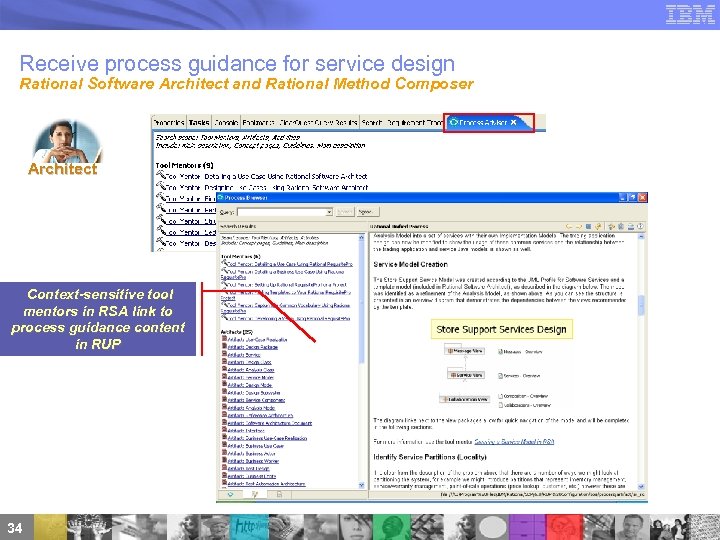Open the Tasks tab
The height and width of the screenshot is (540, 720).
[199, 123]
